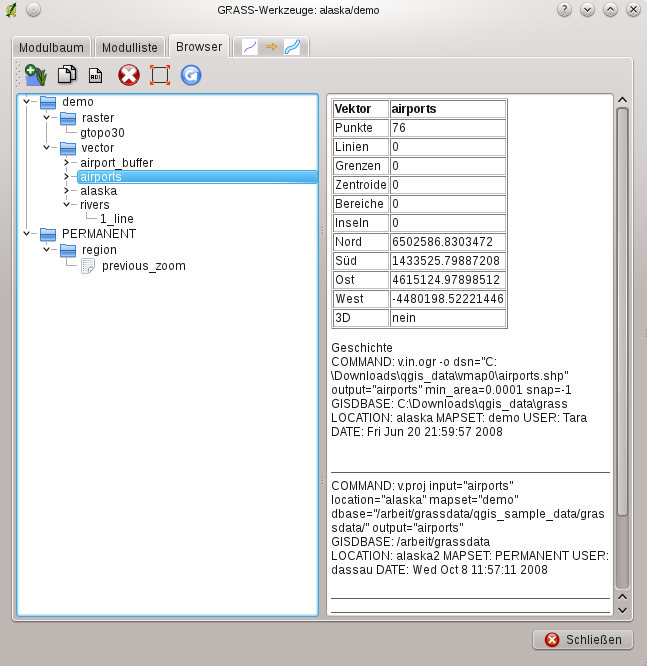Expand the airport_buffer layer node
The image size is (647, 666).
coord(66,162)
